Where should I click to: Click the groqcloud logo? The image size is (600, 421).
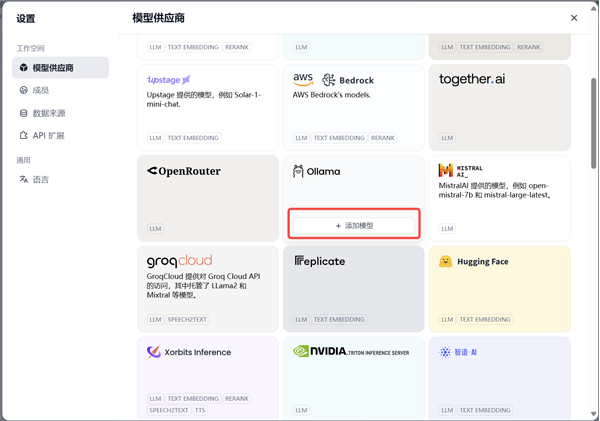pos(179,261)
